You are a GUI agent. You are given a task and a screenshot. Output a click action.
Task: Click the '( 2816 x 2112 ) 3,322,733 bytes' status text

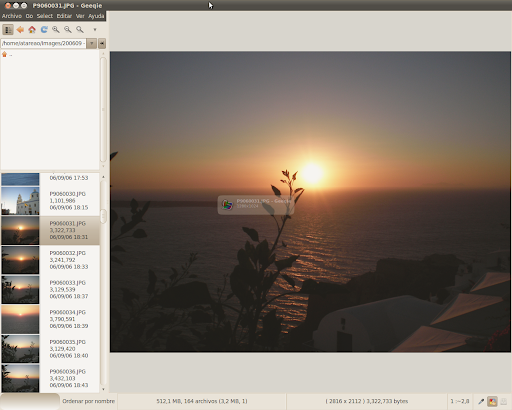(x=367, y=401)
